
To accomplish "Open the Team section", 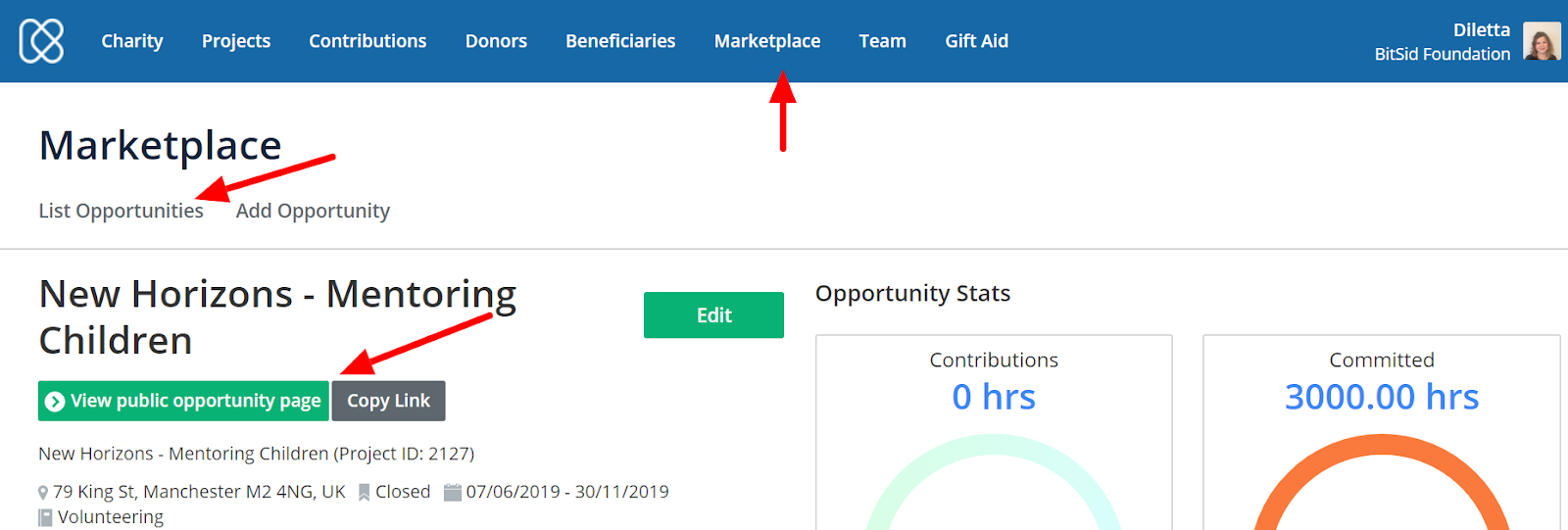I will 882,41.
